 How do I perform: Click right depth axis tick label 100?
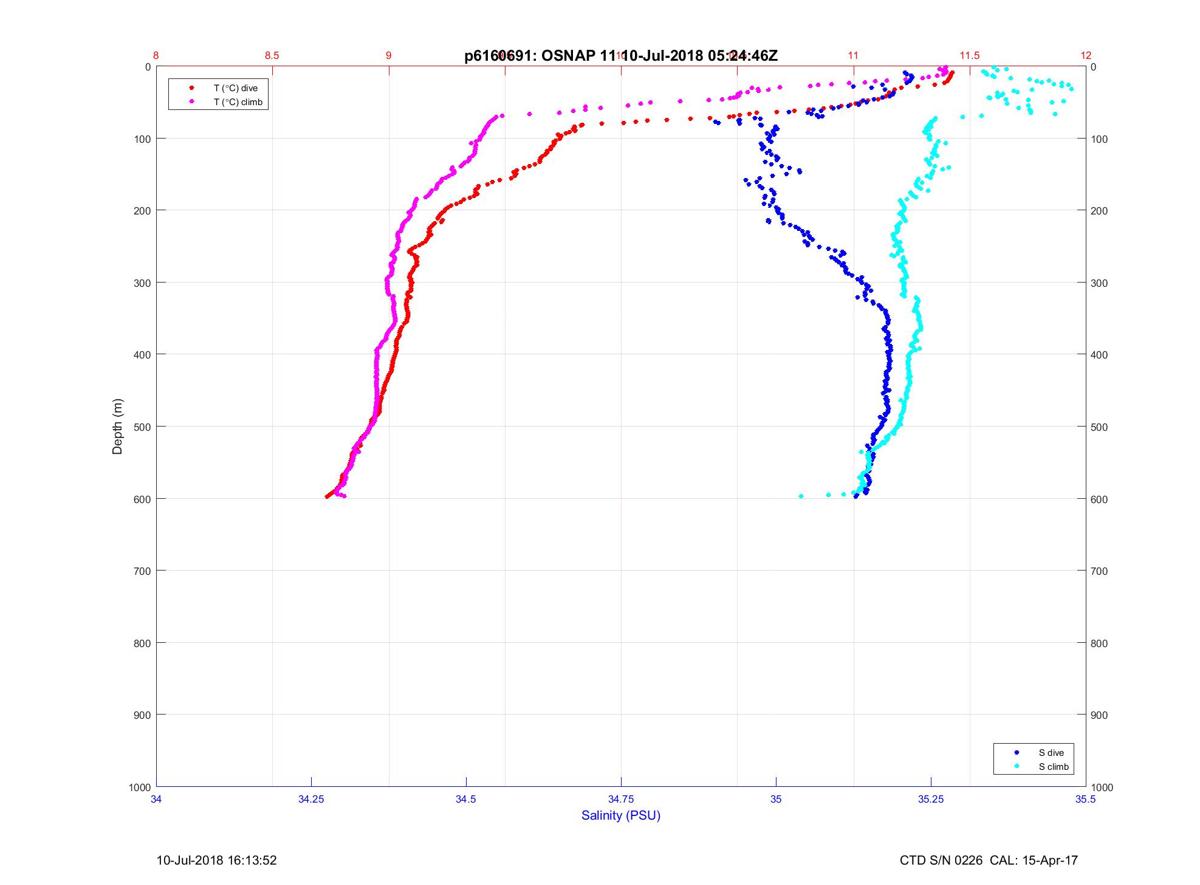point(1101,139)
